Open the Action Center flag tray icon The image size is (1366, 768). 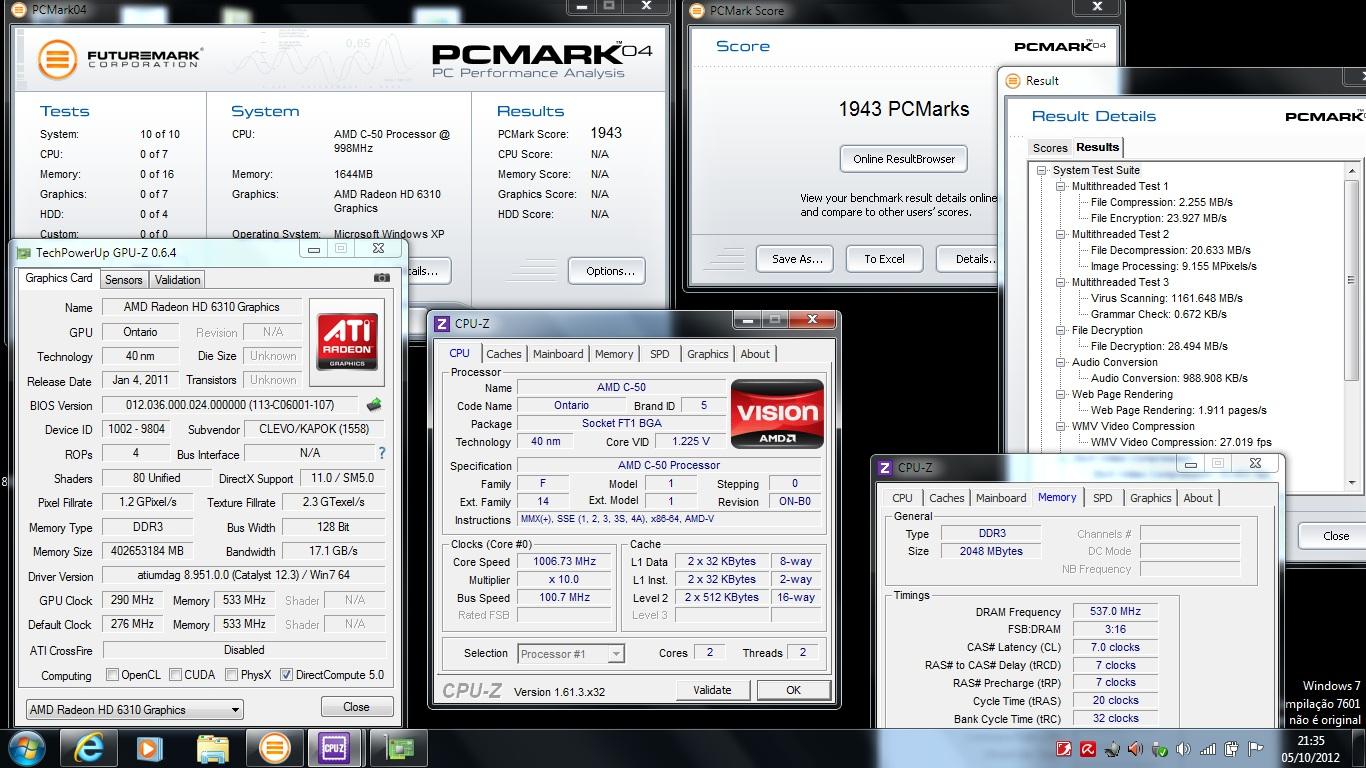(1256, 749)
